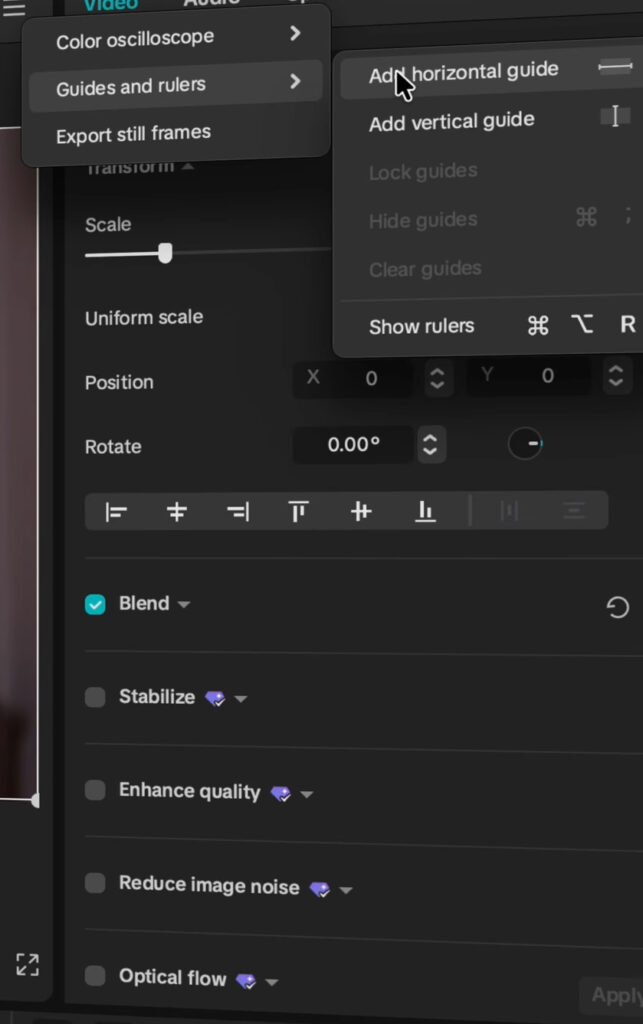
Task: Click Reduce image noise gem icon
Action: click(x=320, y=889)
